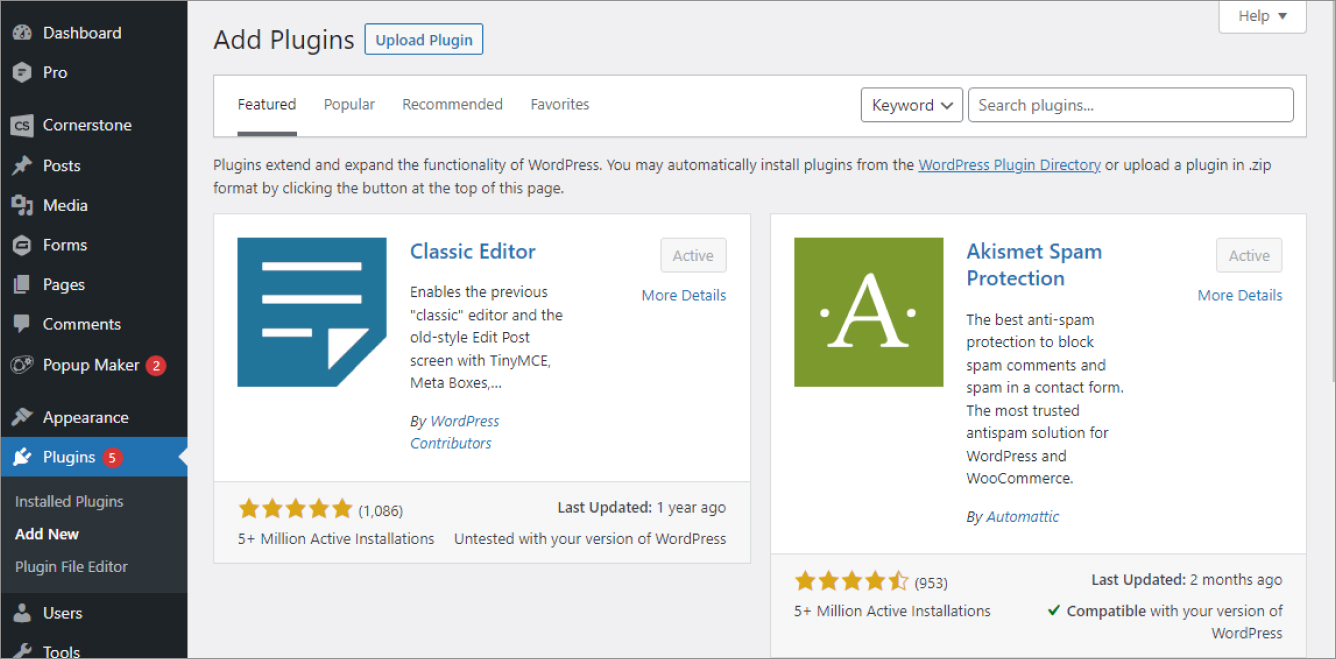
Task: Switch to the Popular tab
Action: coord(349,104)
